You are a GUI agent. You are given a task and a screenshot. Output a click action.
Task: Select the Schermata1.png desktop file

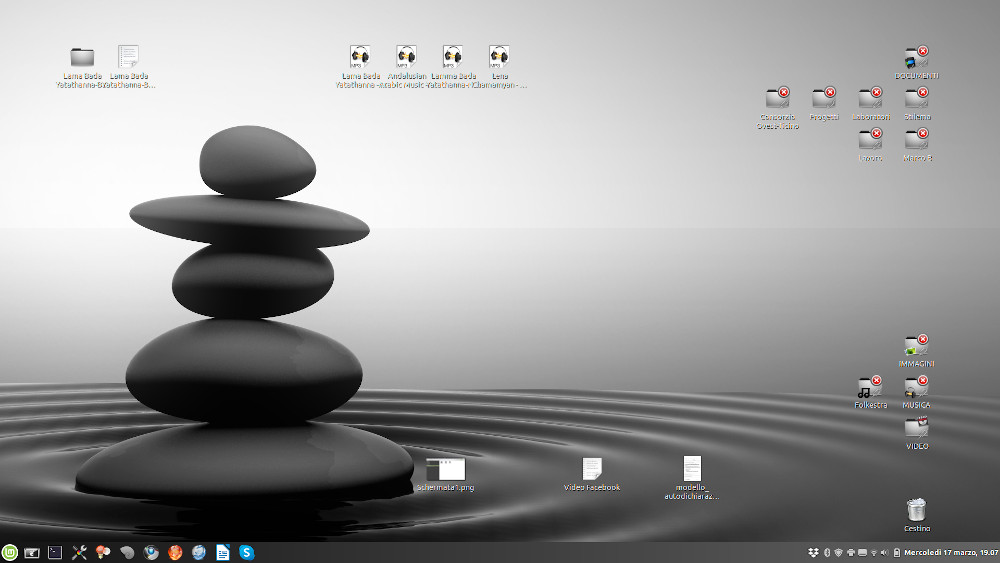[445, 470]
